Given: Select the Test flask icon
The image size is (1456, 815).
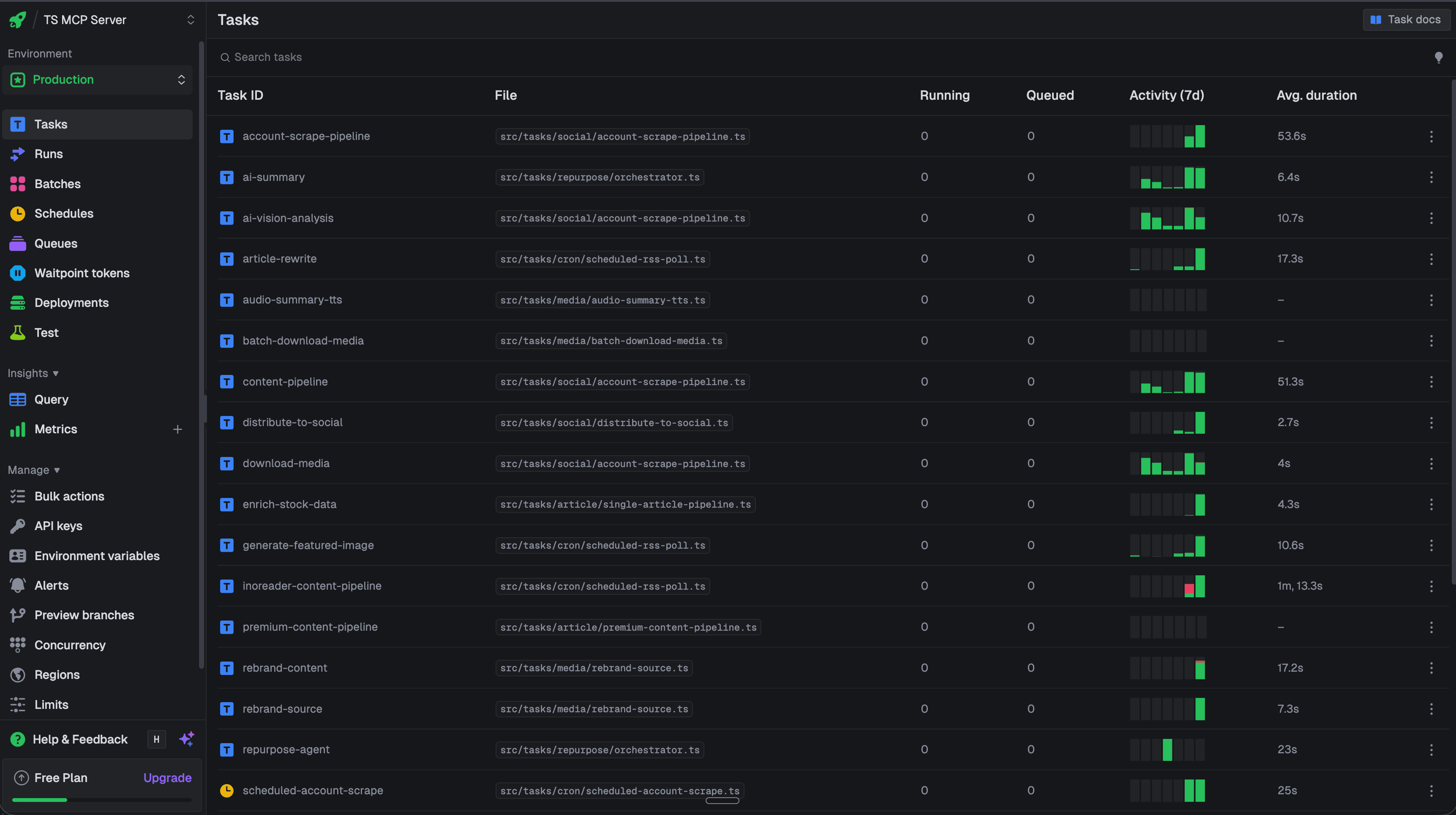Looking at the screenshot, I should 17,333.
